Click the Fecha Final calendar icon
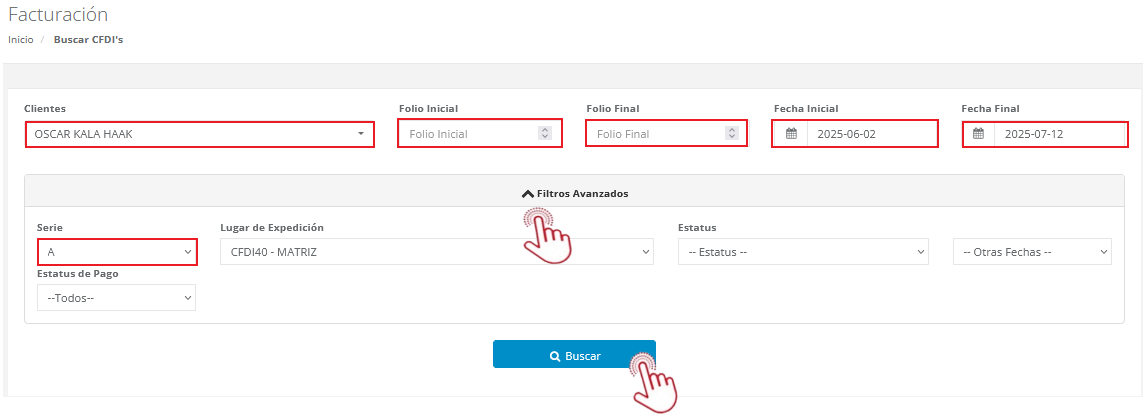Viewport: 1147px width, 420px height. [x=979, y=134]
